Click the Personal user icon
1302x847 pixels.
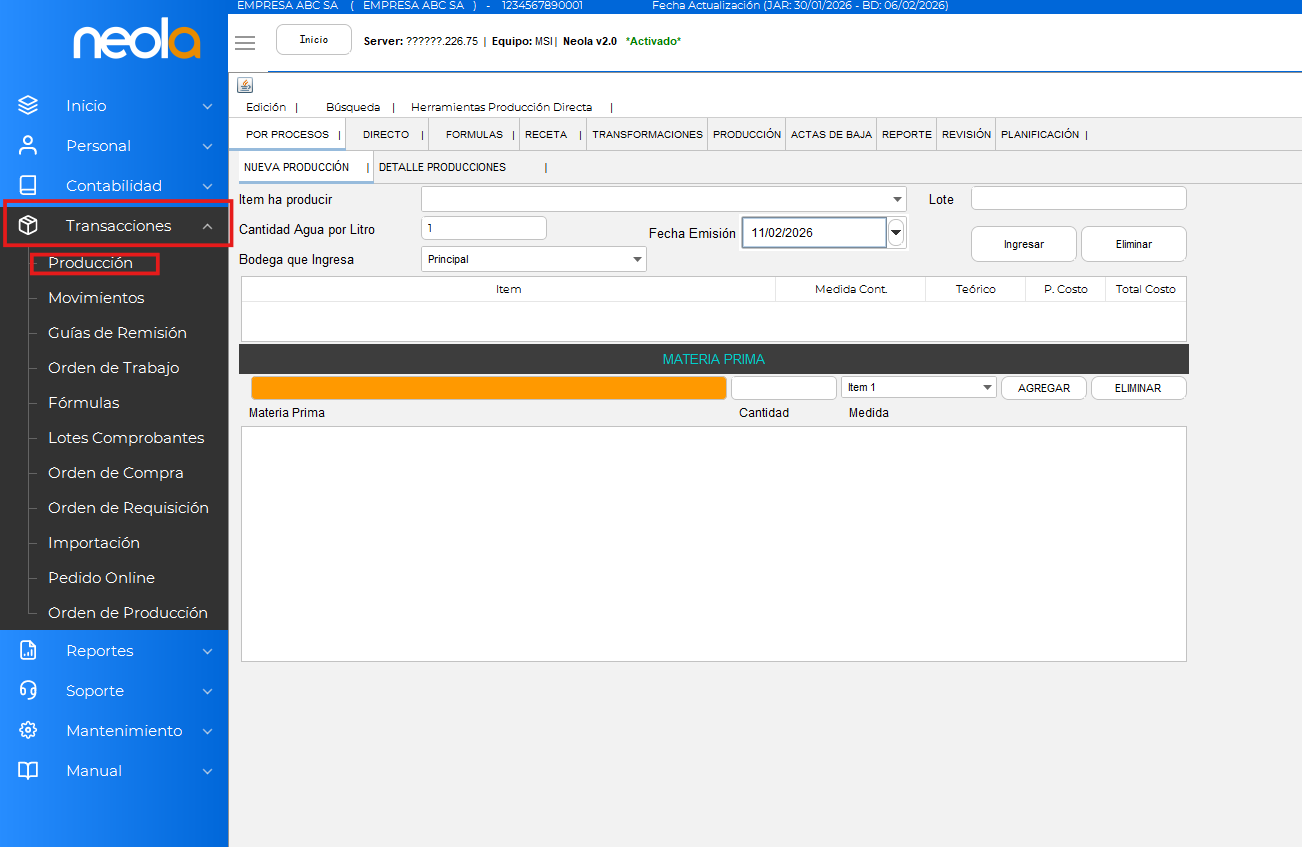click(28, 145)
